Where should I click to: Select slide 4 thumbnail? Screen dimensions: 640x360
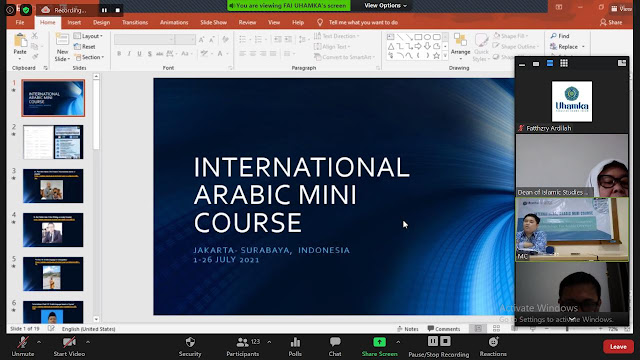53,230
